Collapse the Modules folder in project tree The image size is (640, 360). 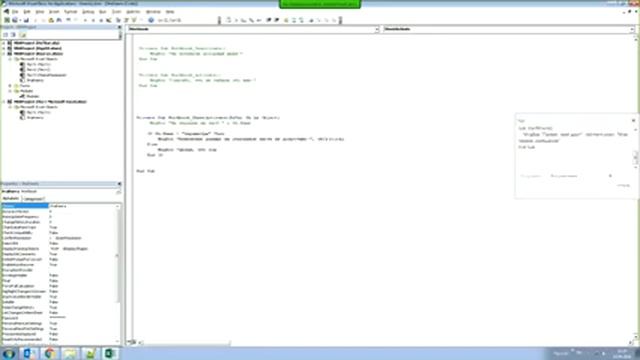(x=10, y=91)
